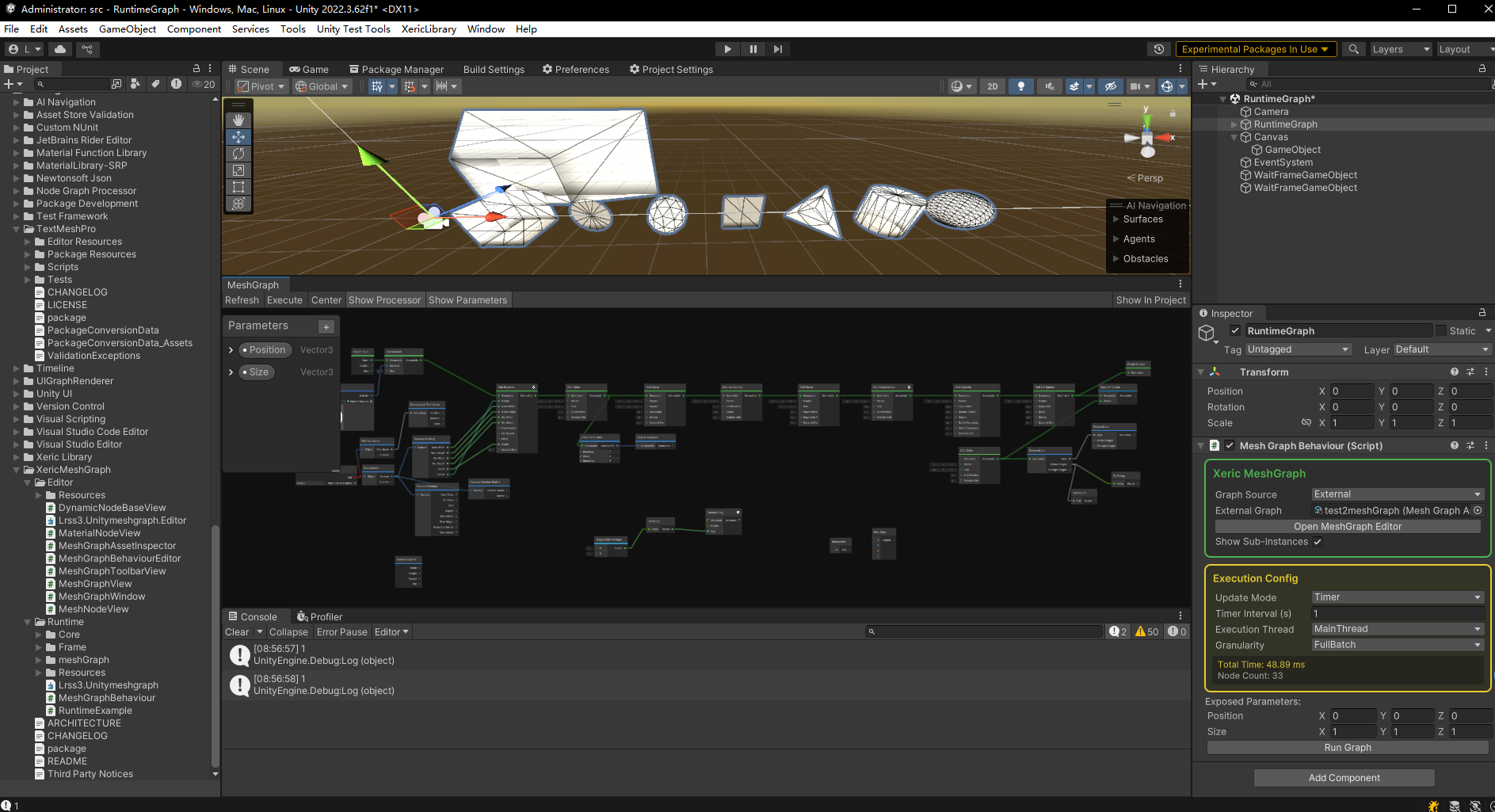Click the Clear button in Console

[237, 632]
